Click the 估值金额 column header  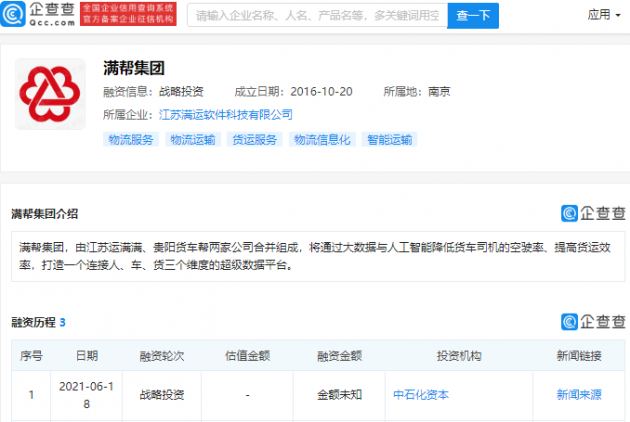pos(248,356)
